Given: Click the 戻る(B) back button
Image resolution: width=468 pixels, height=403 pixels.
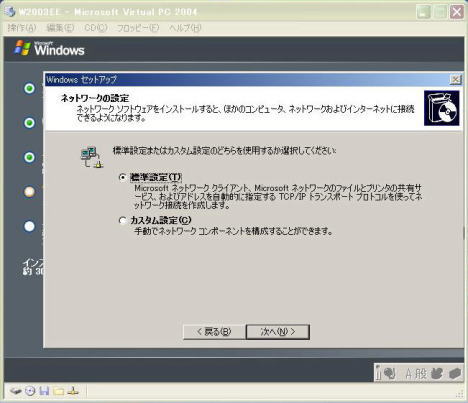Looking at the screenshot, I should 214,332.
